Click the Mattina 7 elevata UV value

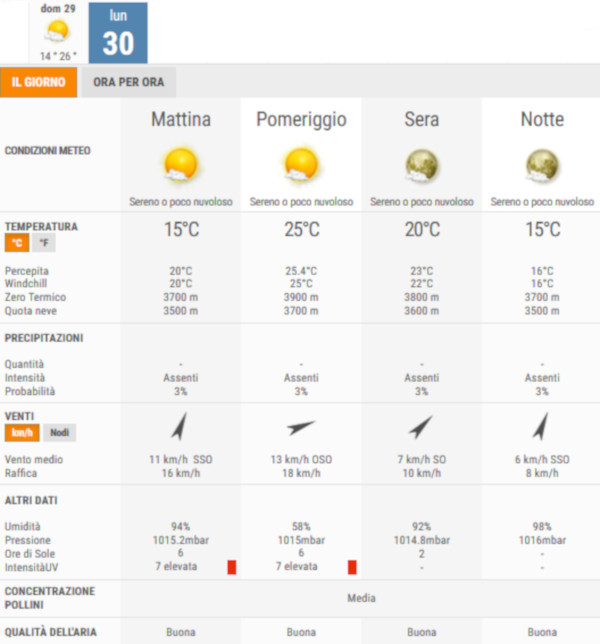pyautogui.click(x=176, y=566)
